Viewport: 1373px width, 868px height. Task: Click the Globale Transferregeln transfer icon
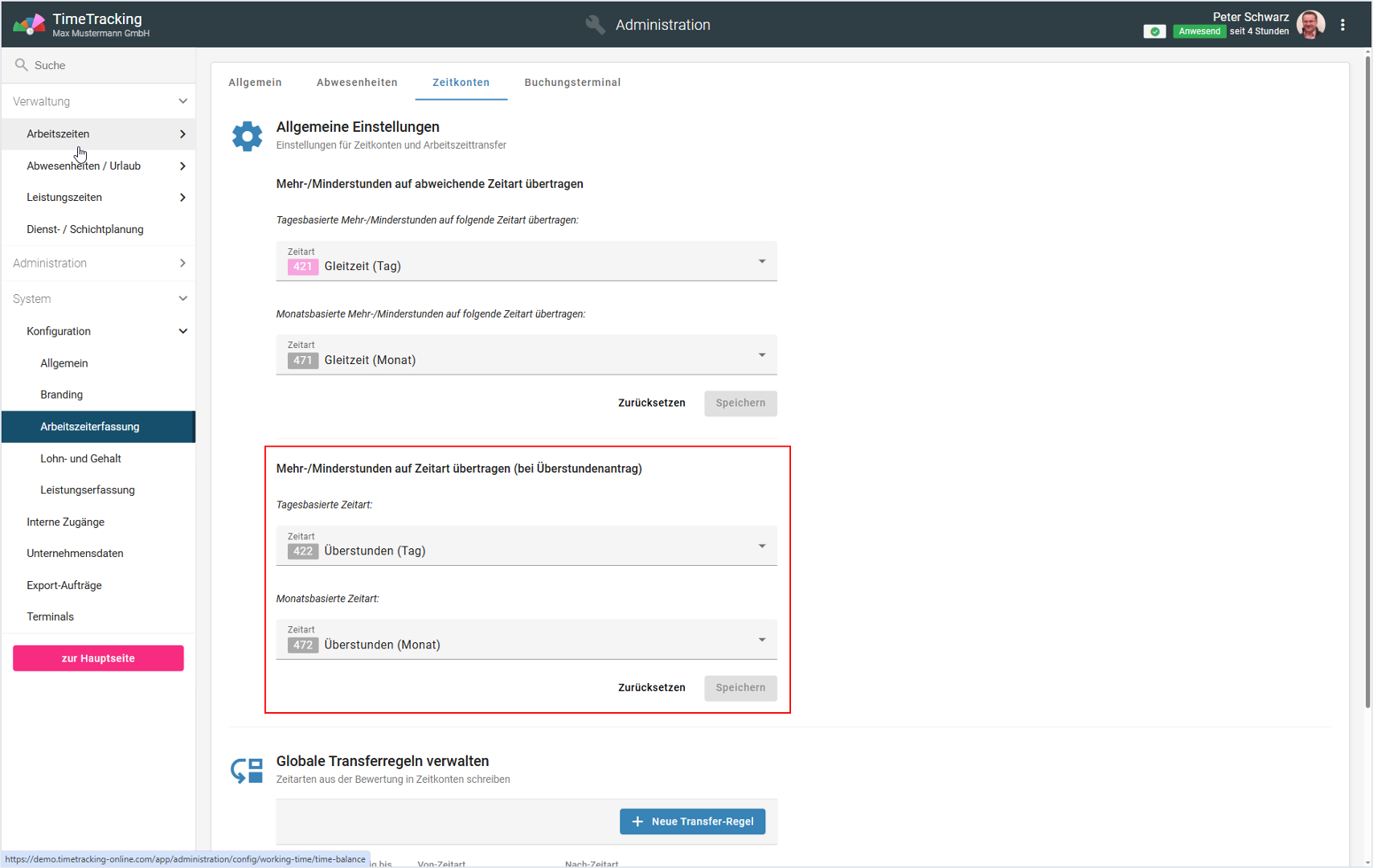tap(247, 770)
